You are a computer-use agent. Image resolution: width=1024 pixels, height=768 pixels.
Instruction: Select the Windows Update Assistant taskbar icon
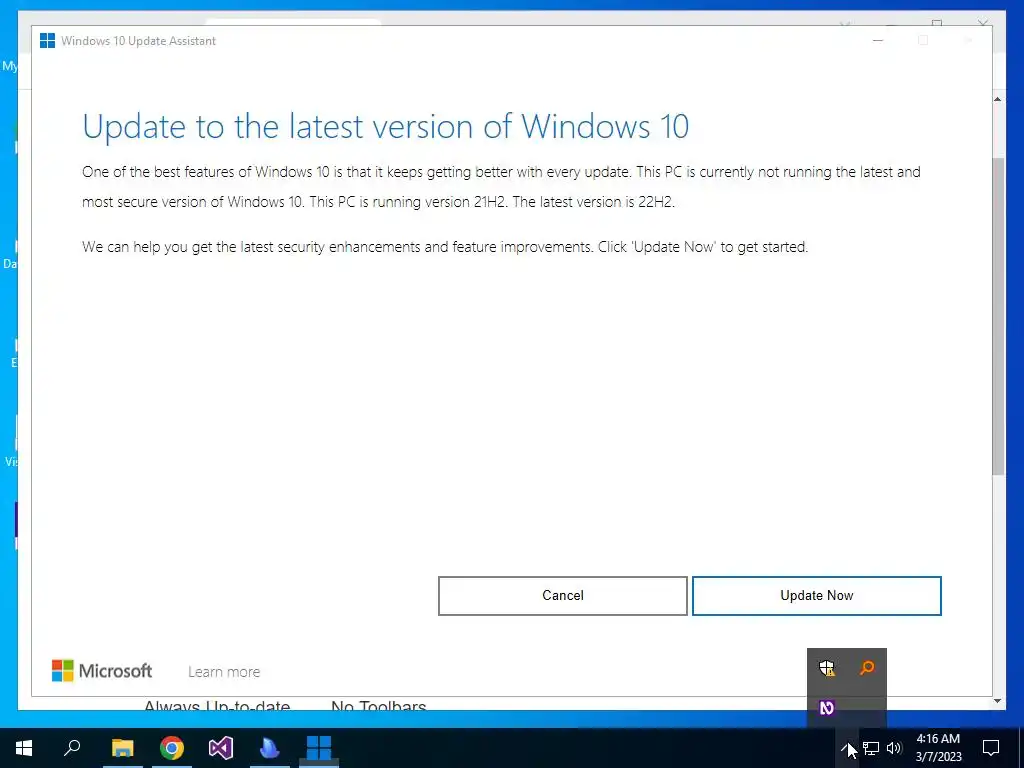click(x=319, y=748)
